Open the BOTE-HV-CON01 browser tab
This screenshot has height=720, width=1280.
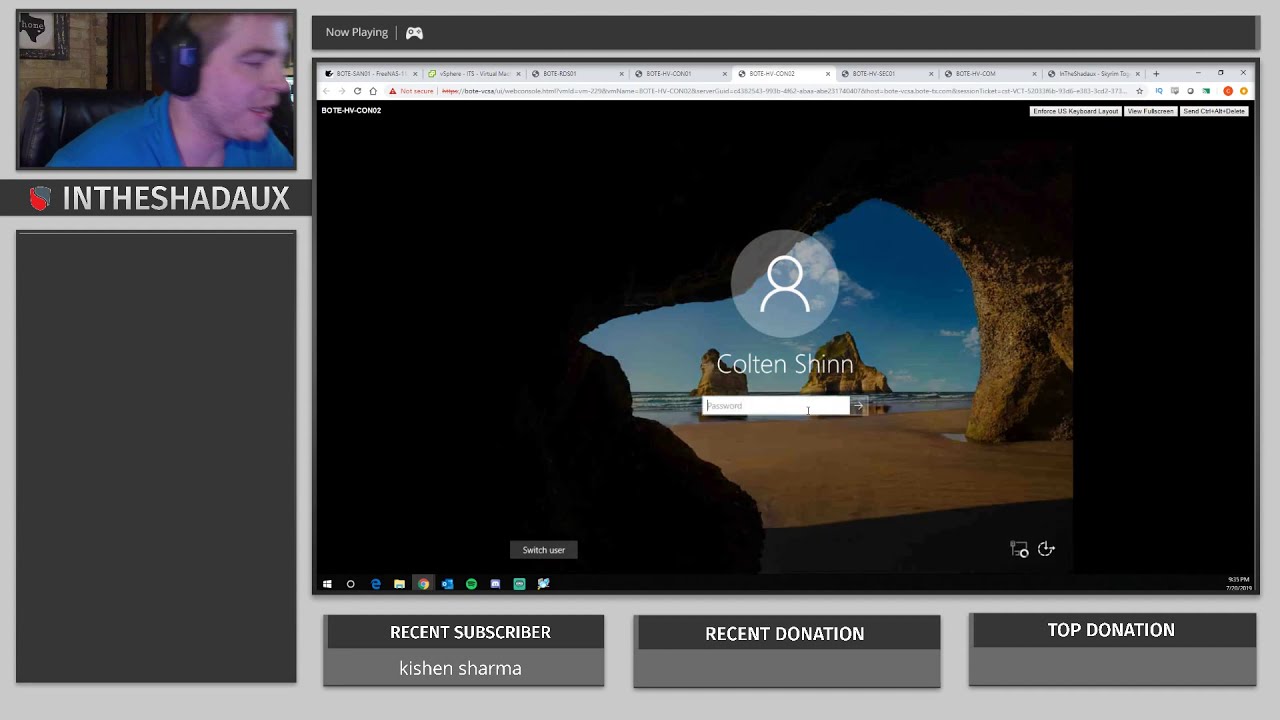point(680,73)
